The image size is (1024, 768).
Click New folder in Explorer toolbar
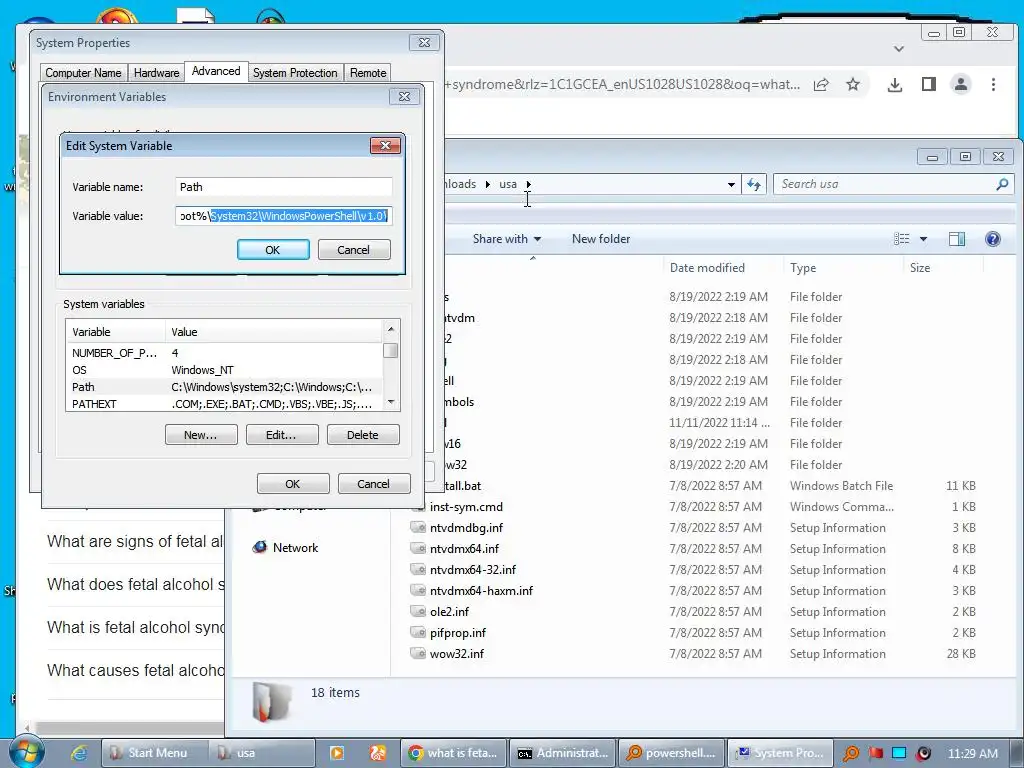(601, 239)
